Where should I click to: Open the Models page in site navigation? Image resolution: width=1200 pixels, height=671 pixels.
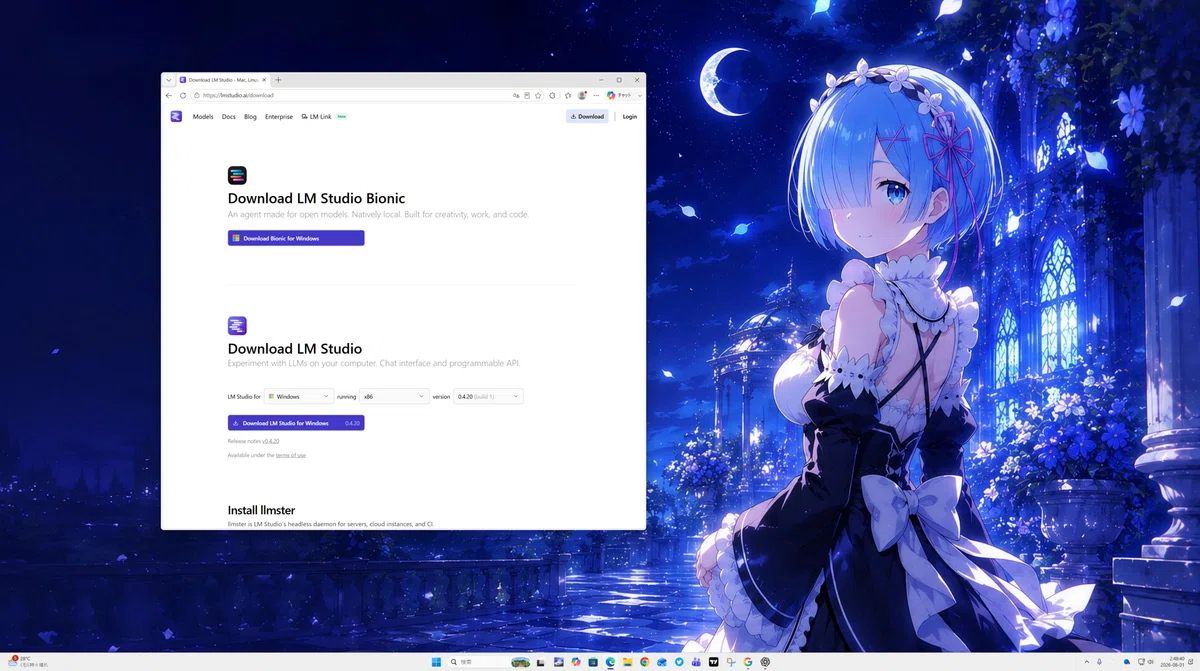coord(203,117)
